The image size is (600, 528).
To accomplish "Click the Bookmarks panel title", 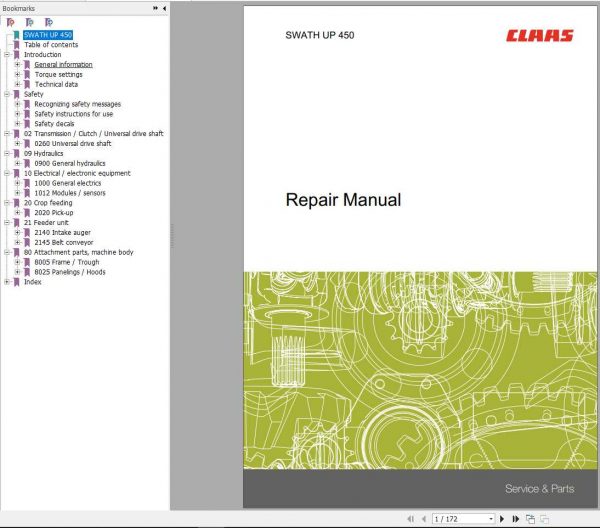I will 18,8.
